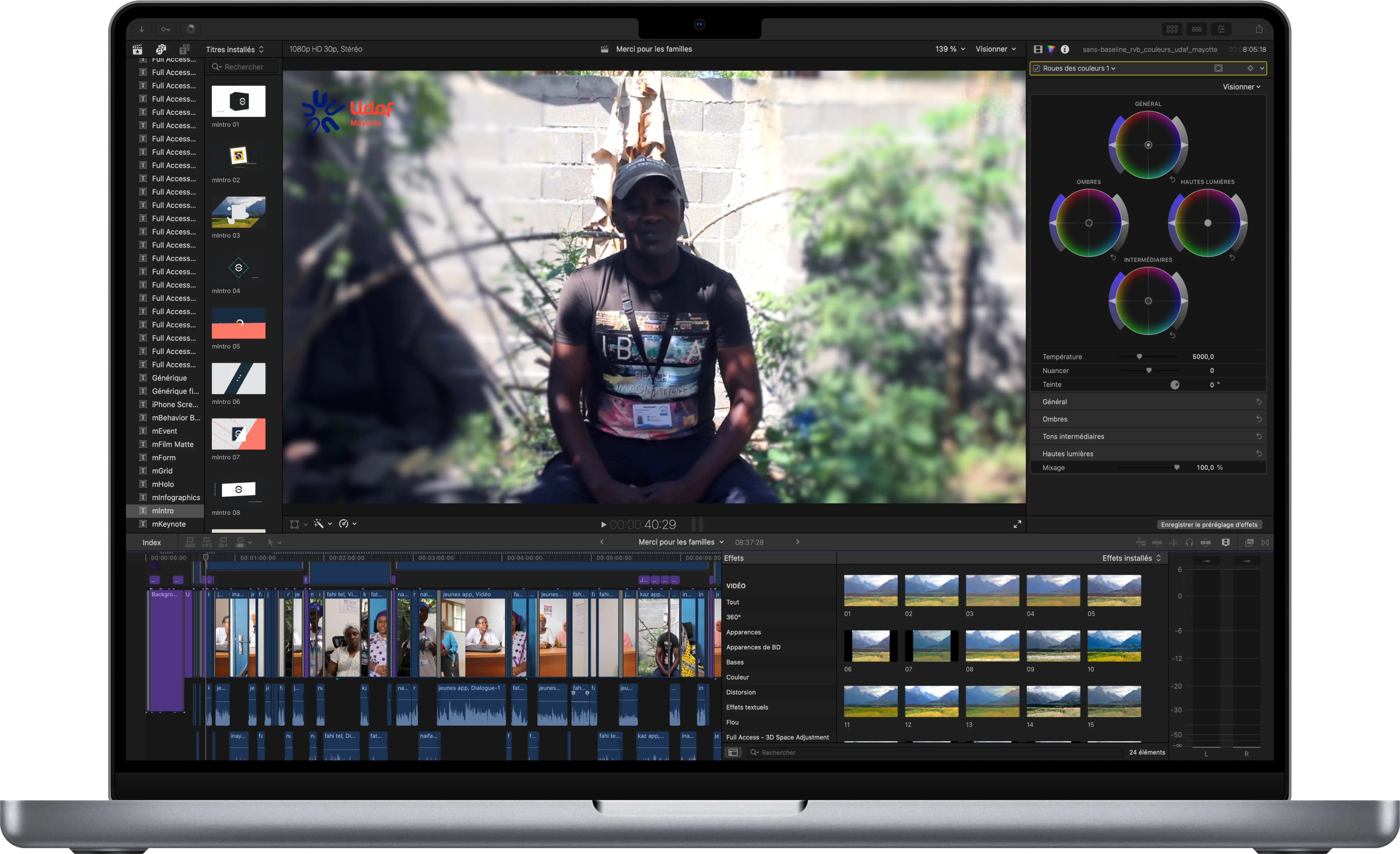Open the Titles and Generators sidebar
The height and width of the screenshot is (854, 1400).
pyautogui.click(x=185, y=49)
